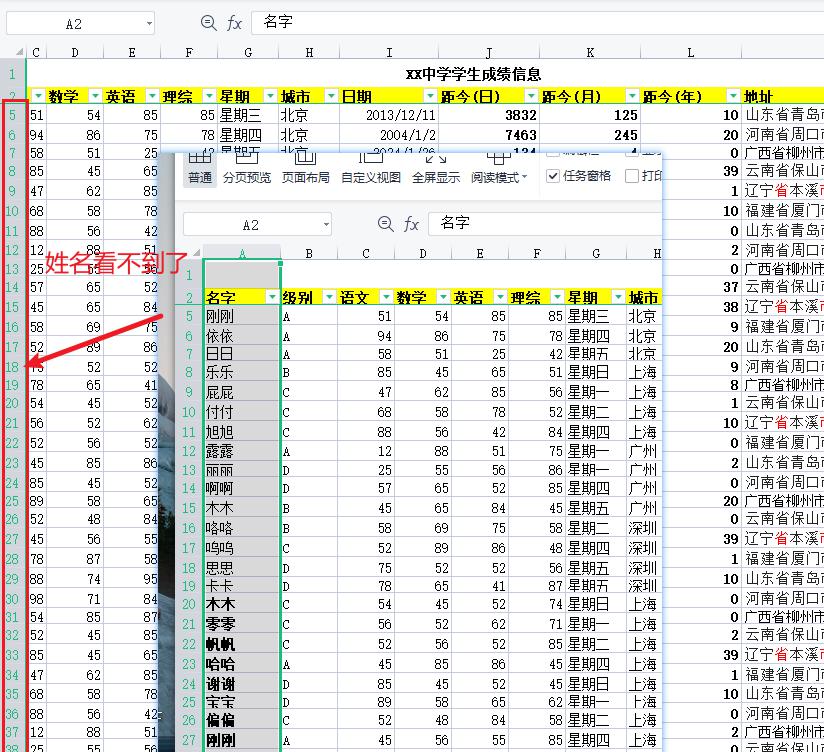Open the 距今(日) filter dropdown

pos(531,96)
